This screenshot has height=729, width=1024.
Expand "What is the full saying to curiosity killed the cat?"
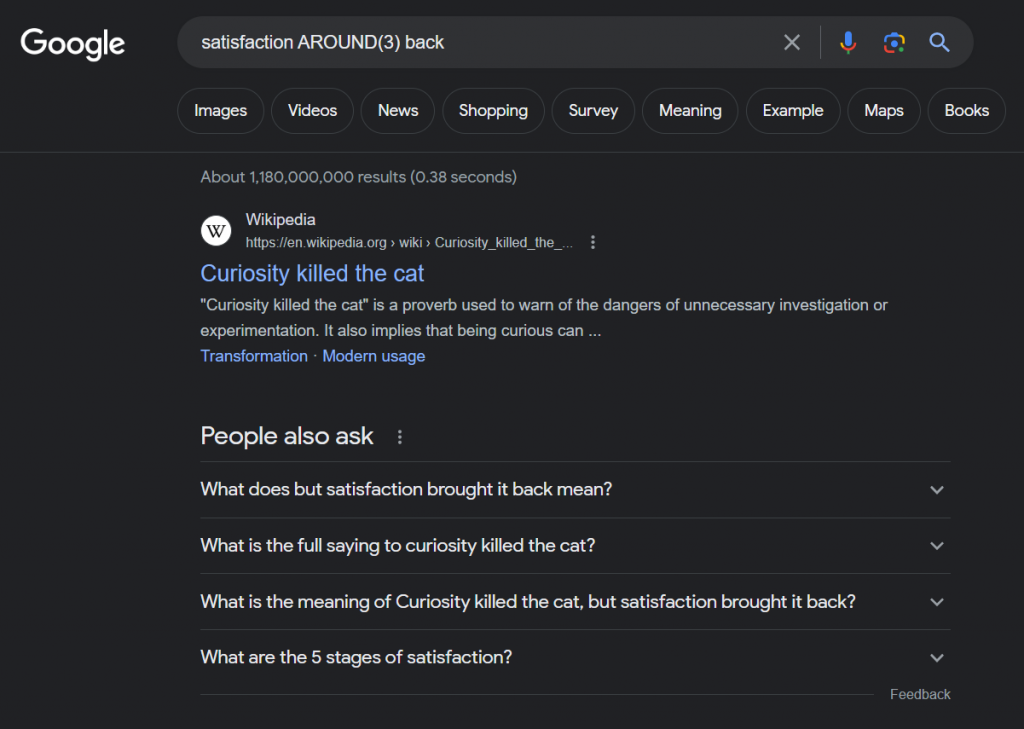[x=575, y=546]
